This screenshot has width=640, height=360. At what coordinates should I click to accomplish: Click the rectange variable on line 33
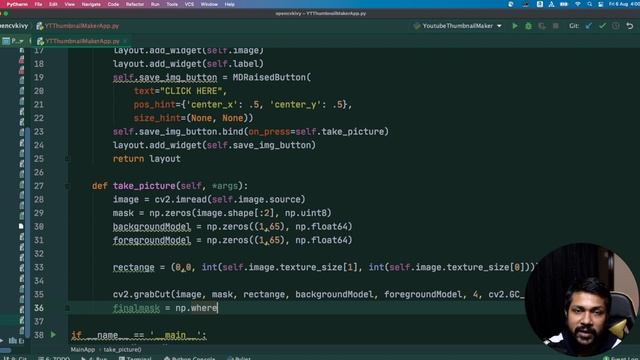(x=133, y=267)
